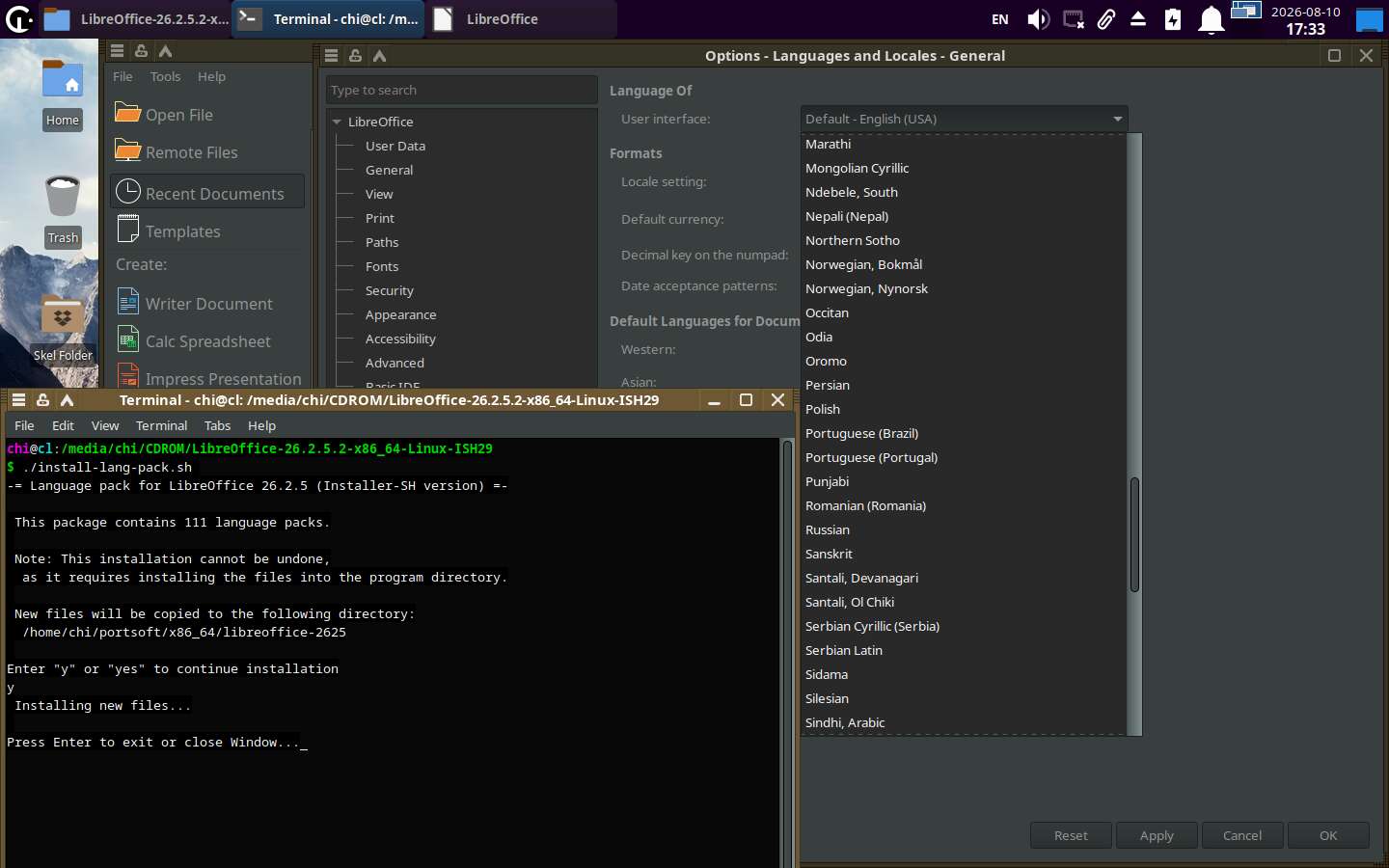Click the Options dialog's shade-up arrow icon
This screenshot has height=868, width=1389.
379,56
